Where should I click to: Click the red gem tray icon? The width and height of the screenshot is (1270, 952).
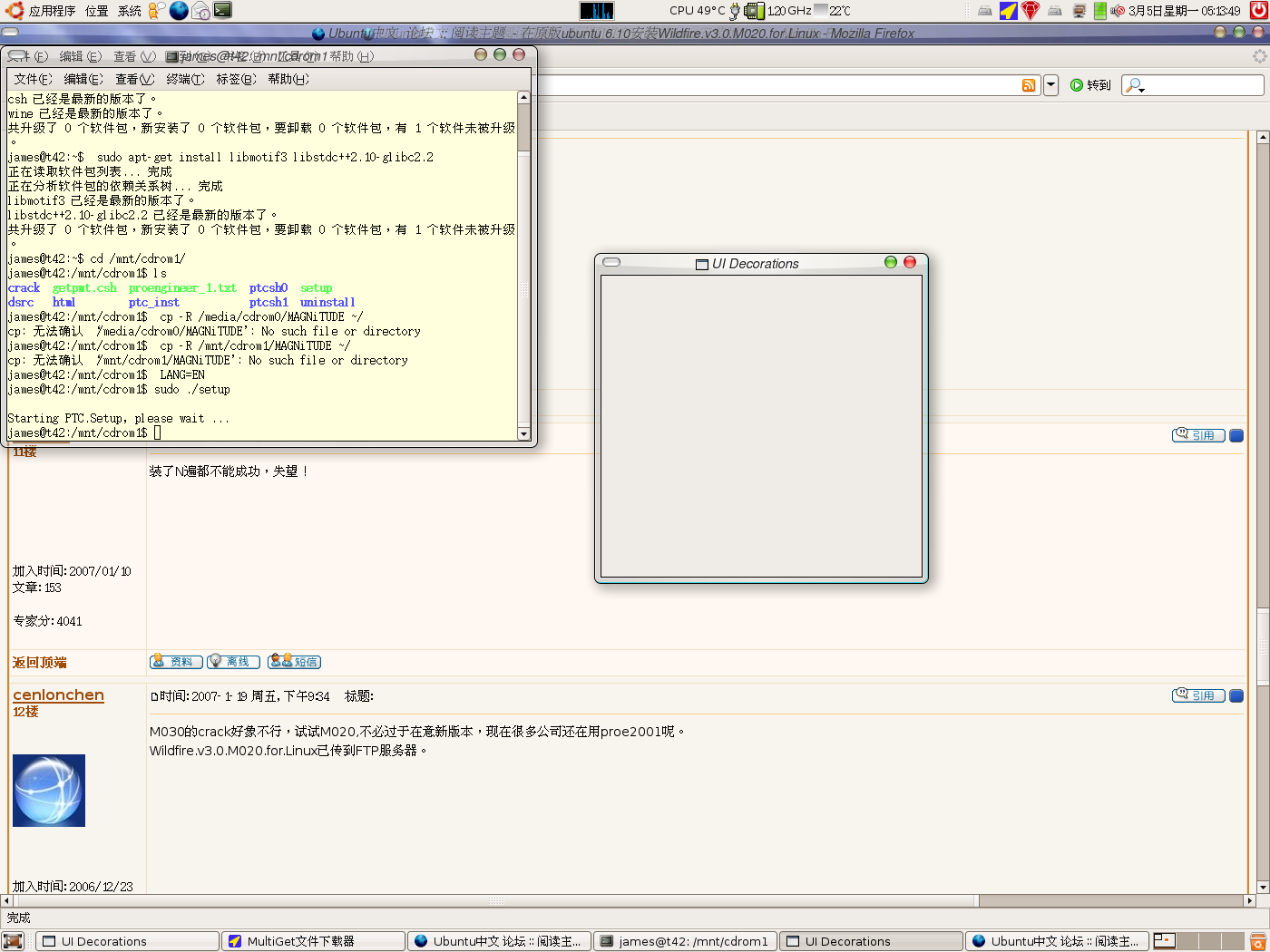(x=1031, y=11)
